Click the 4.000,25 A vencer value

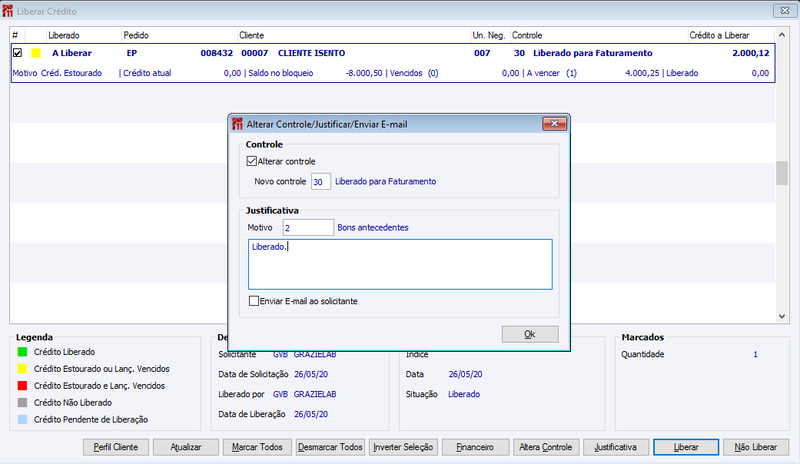point(642,73)
